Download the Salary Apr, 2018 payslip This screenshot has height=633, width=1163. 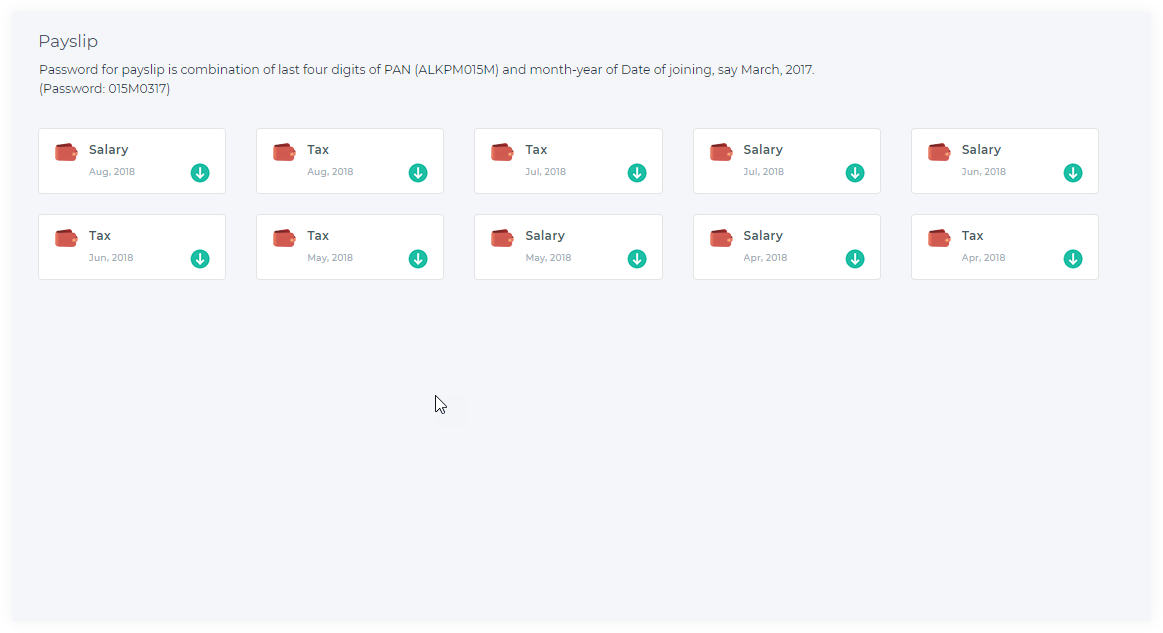[x=854, y=259]
